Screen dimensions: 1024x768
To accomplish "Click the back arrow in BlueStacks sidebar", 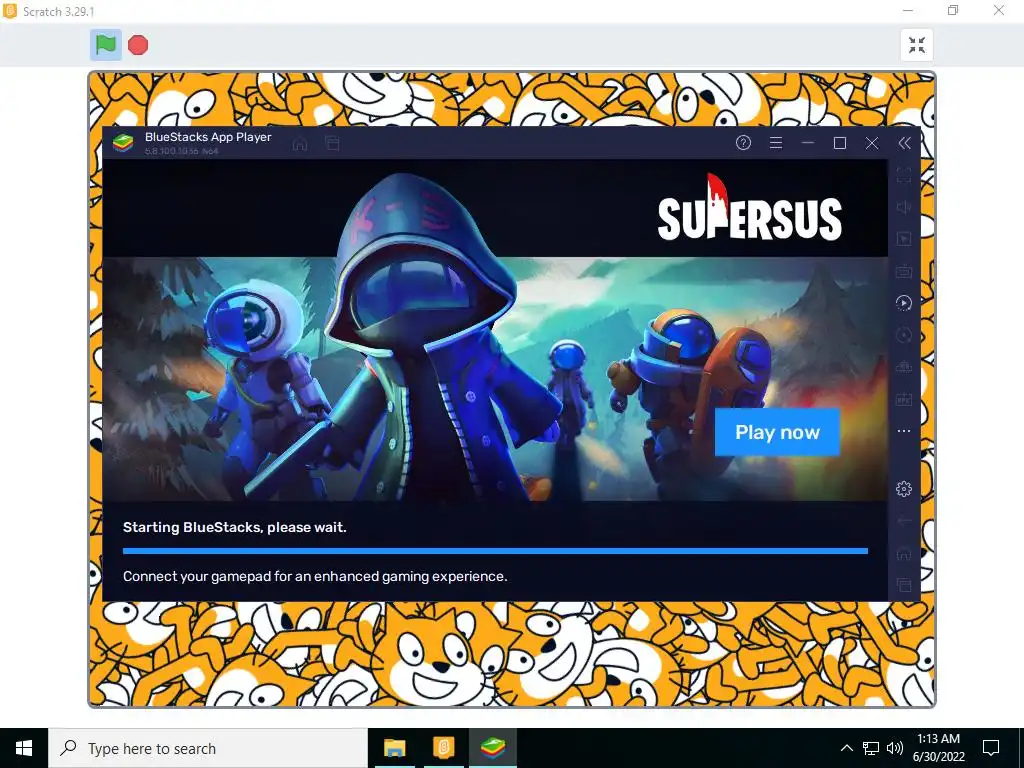I will [904, 520].
